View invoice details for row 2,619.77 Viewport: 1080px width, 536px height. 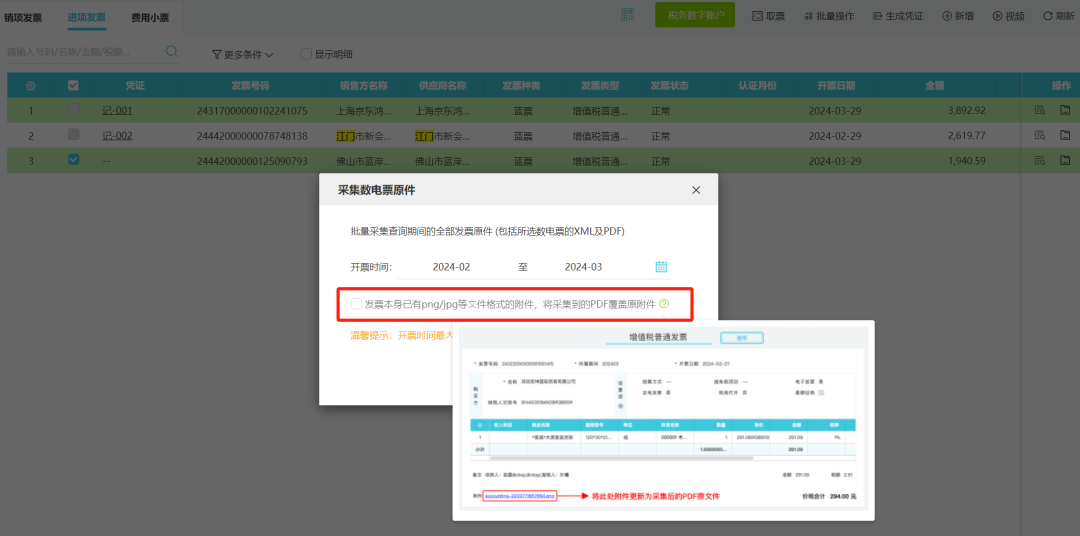click(1040, 135)
